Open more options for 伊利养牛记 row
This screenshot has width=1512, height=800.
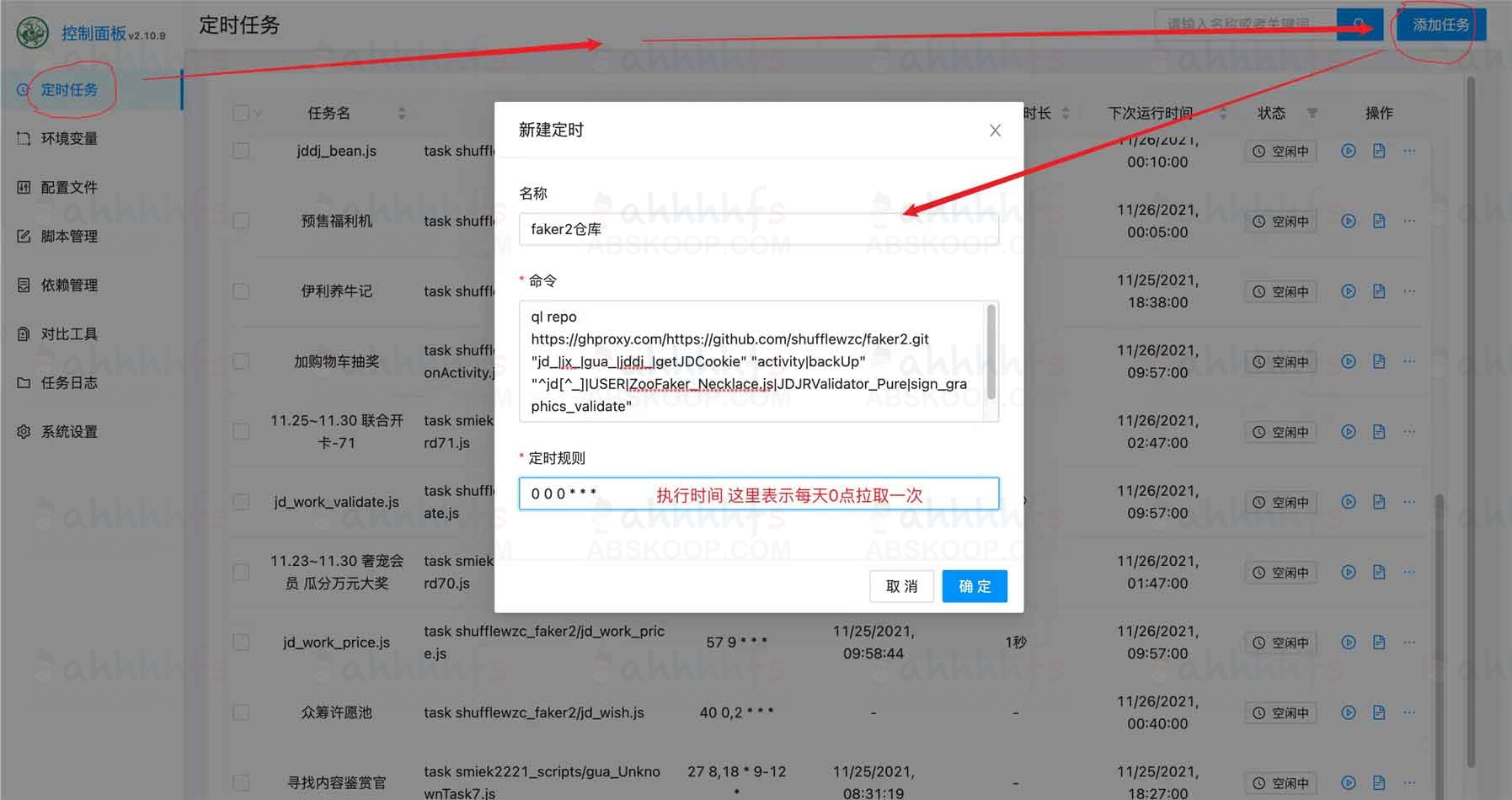pos(1409,291)
